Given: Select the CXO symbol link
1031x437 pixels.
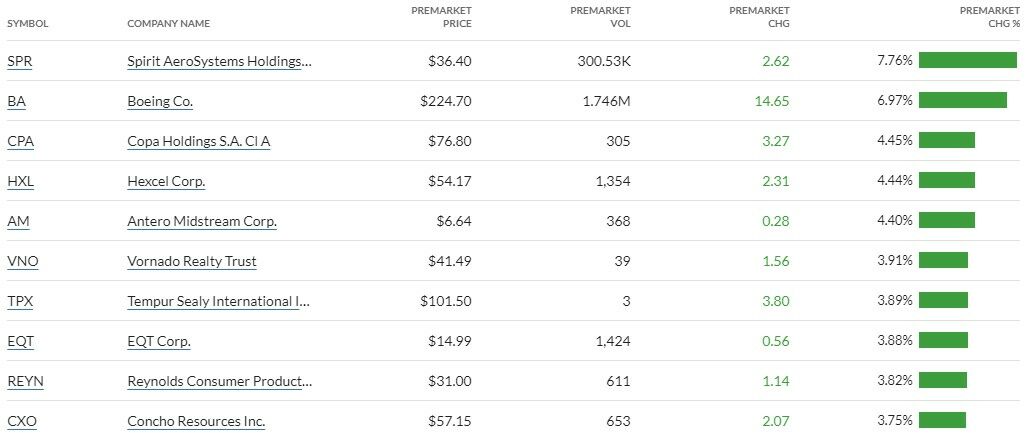Looking at the screenshot, I should (x=22, y=421).
